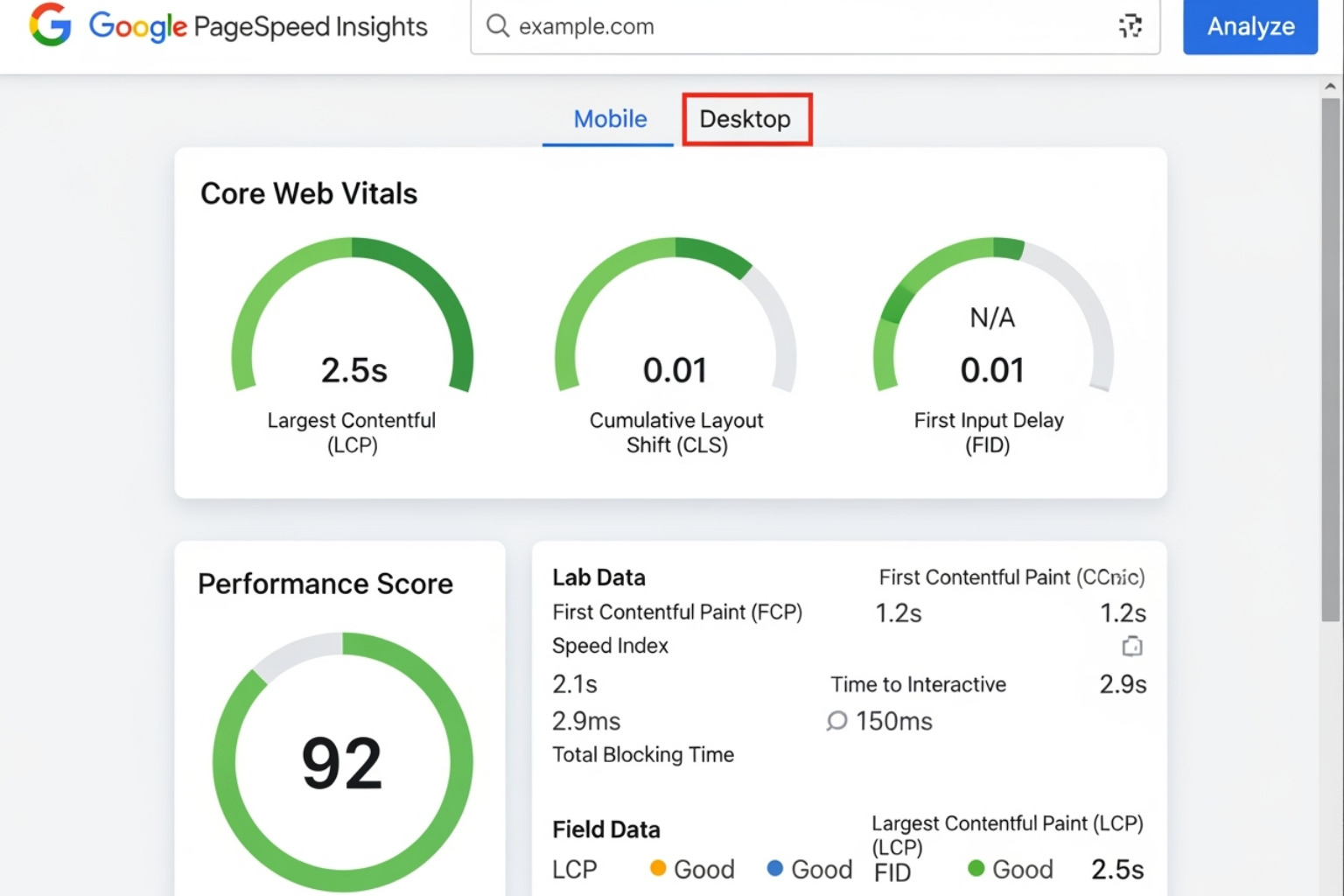Click the Field Data heading
1344x896 pixels.
pos(606,829)
